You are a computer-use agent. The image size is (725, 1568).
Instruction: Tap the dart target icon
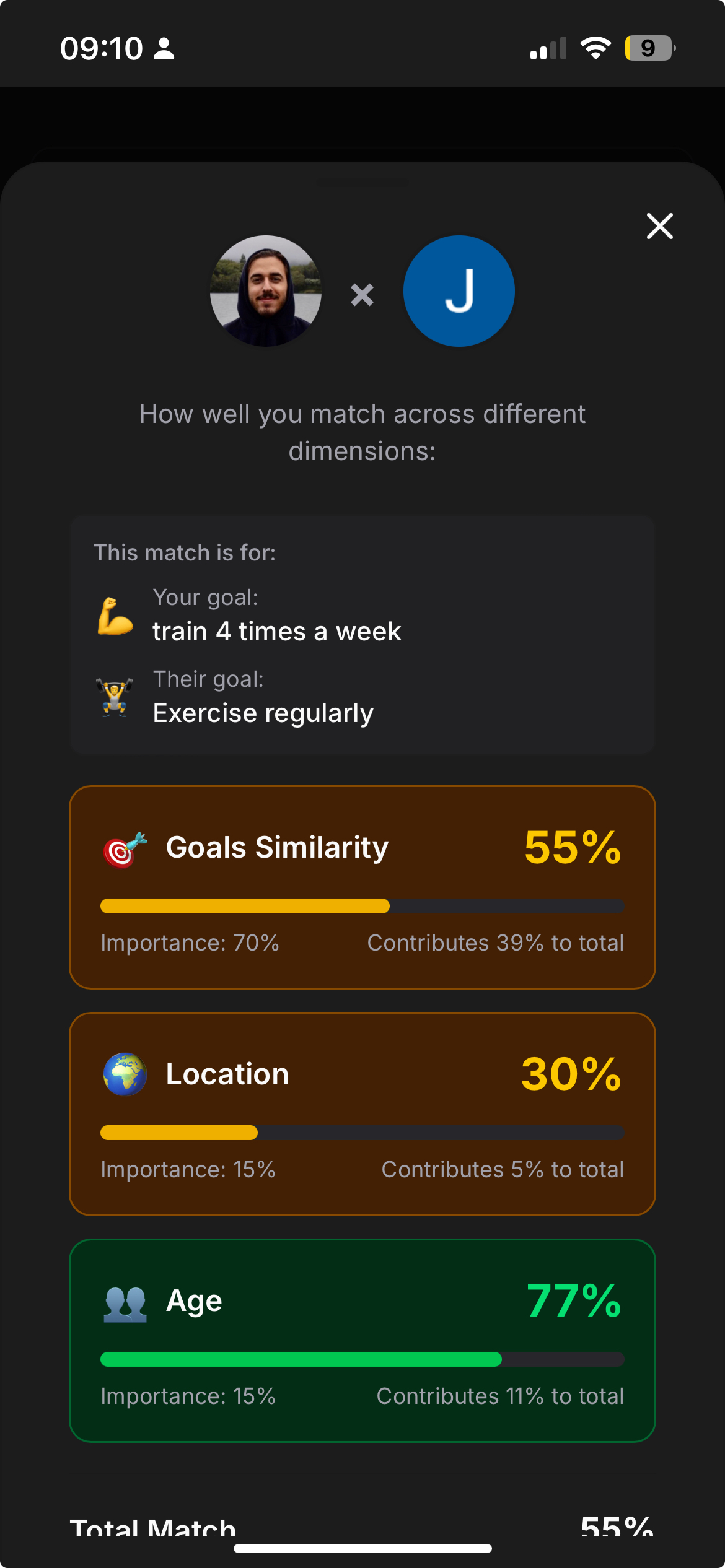tap(125, 849)
